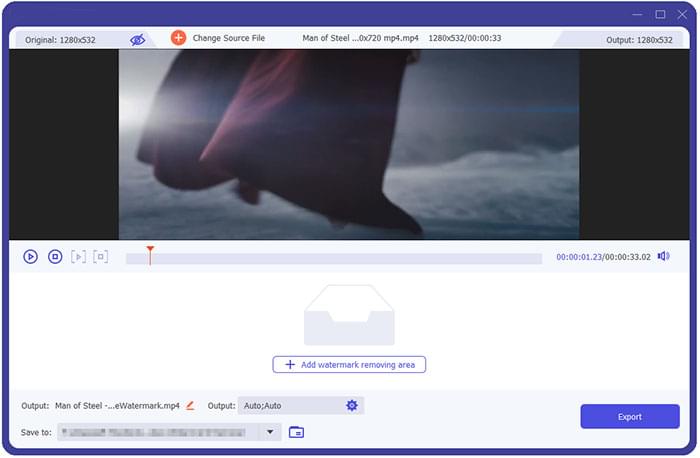Play the video preview
Screen dimensions: 700x458
tap(30, 257)
